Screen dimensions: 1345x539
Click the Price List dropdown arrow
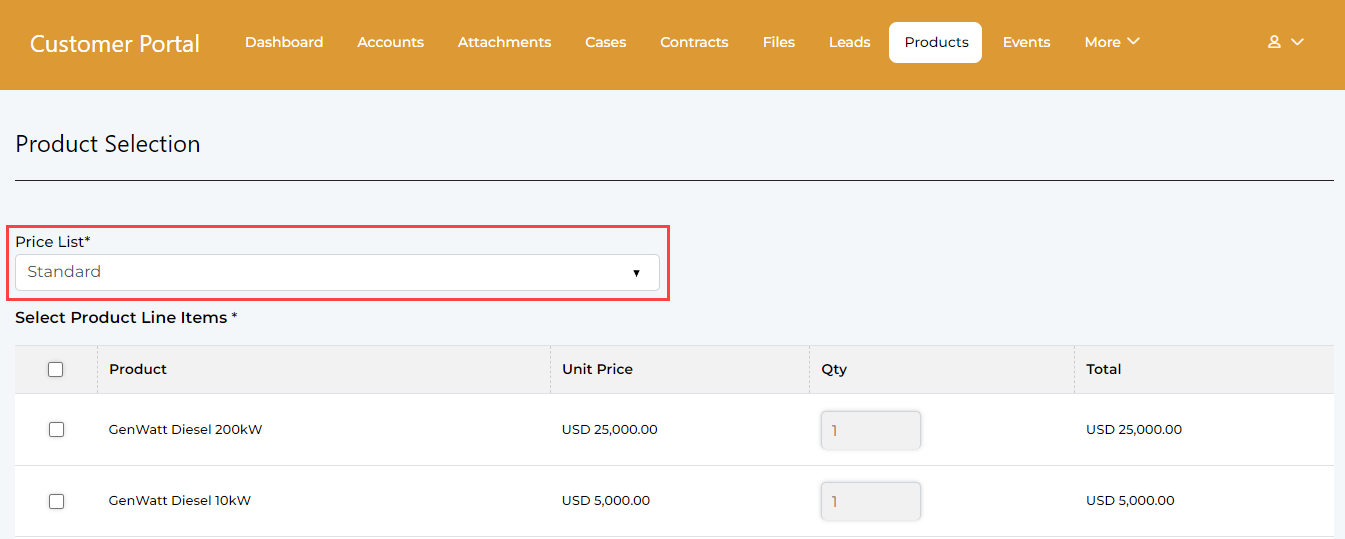point(636,273)
